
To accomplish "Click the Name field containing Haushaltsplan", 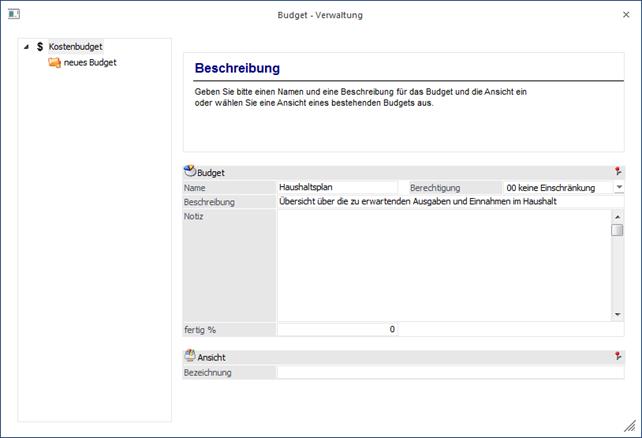I will 337,187.
